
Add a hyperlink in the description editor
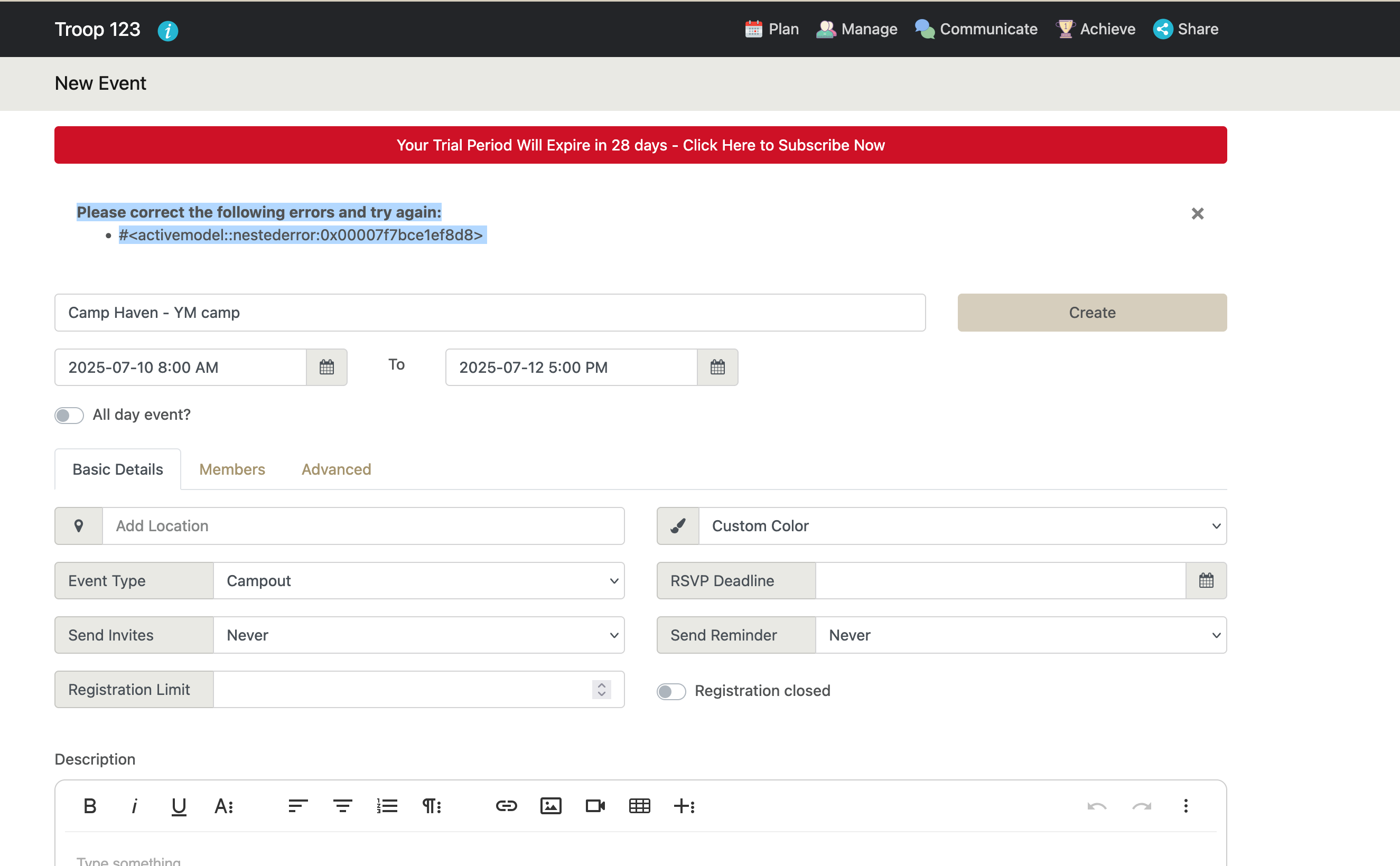507,805
